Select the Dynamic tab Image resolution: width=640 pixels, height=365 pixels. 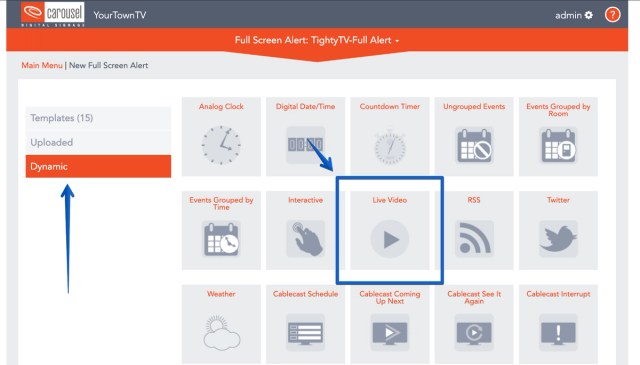click(x=98, y=166)
